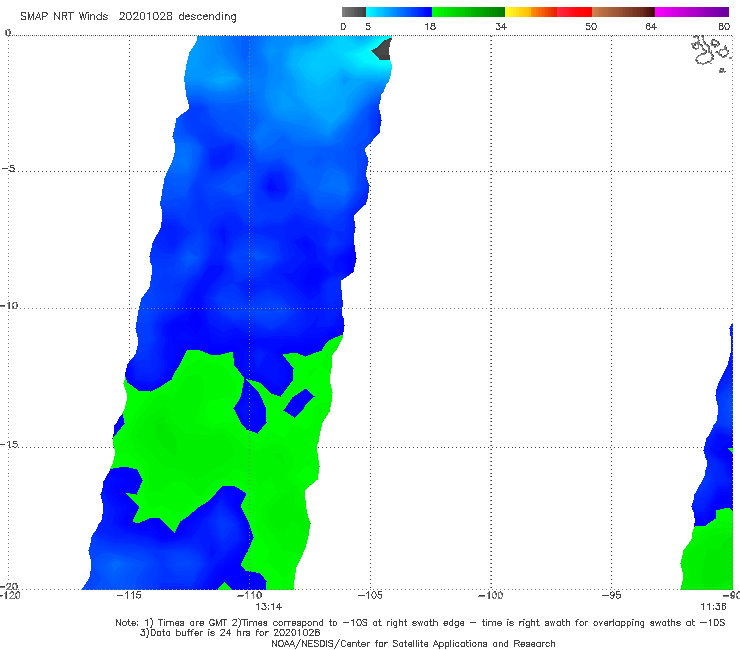Click the dark gray patch at swath top
740x650 pixels.
pos(382,50)
